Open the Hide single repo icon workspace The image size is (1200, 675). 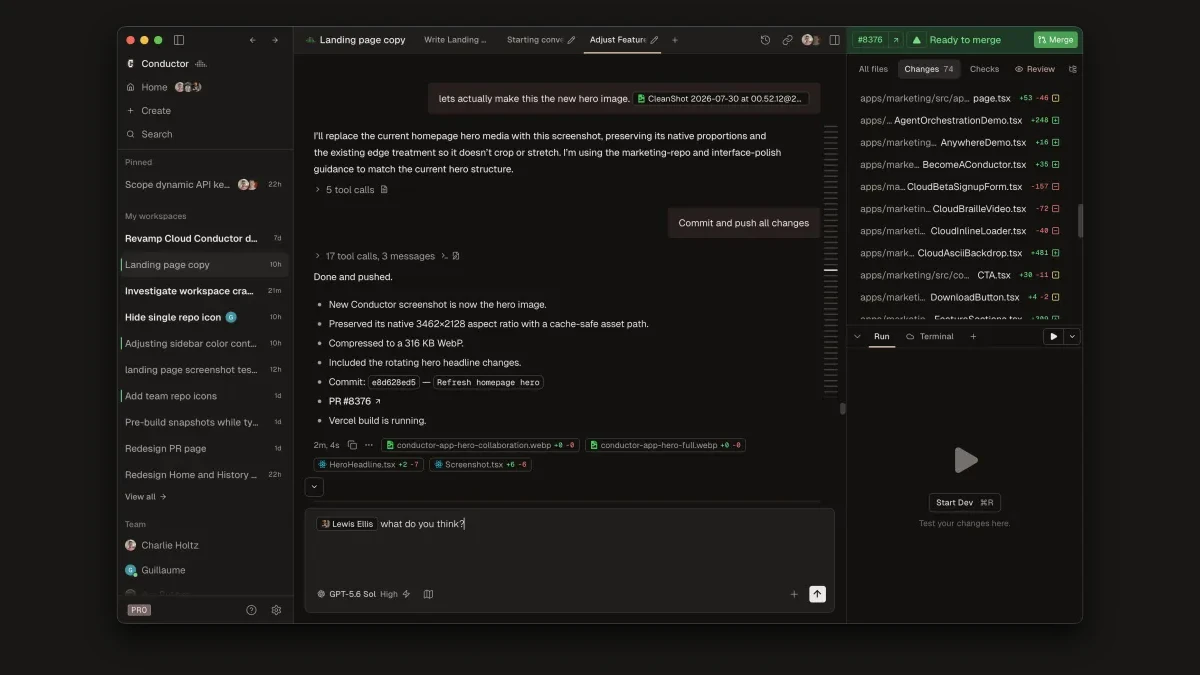tap(204, 317)
